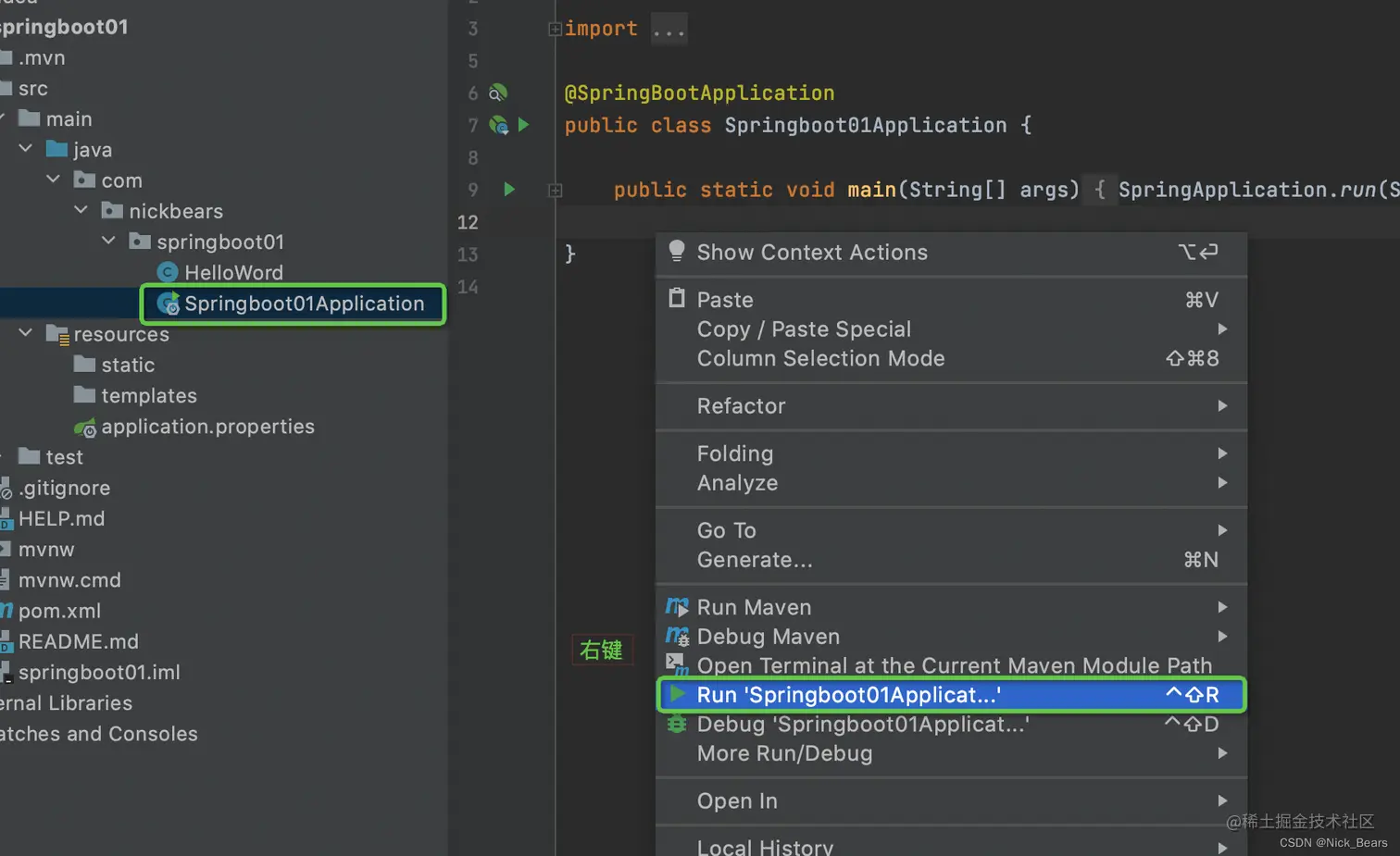The width and height of the screenshot is (1400, 856).
Task: Open the Refactor submenu arrow
Action: point(1222,406)
